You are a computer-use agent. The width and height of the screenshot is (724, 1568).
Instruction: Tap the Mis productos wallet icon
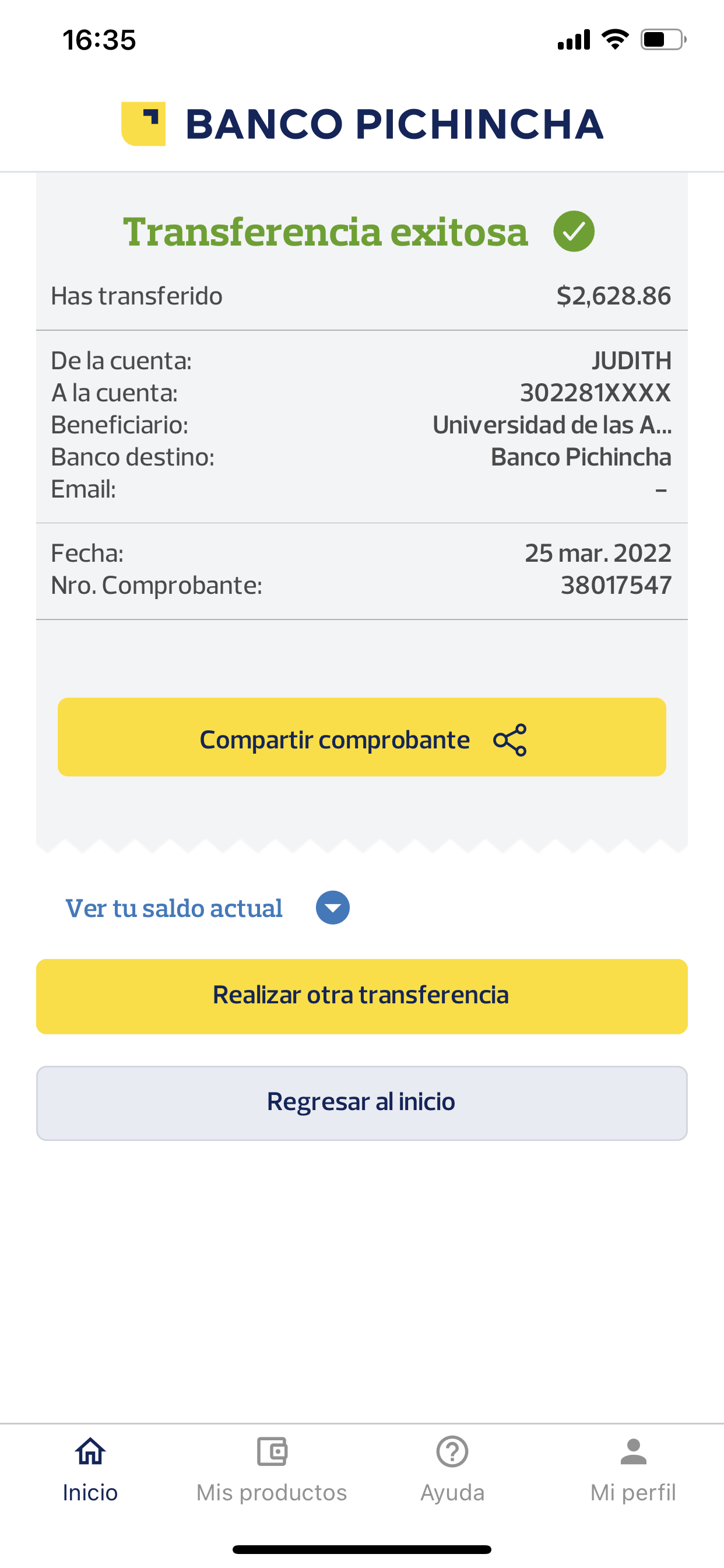271,1452
